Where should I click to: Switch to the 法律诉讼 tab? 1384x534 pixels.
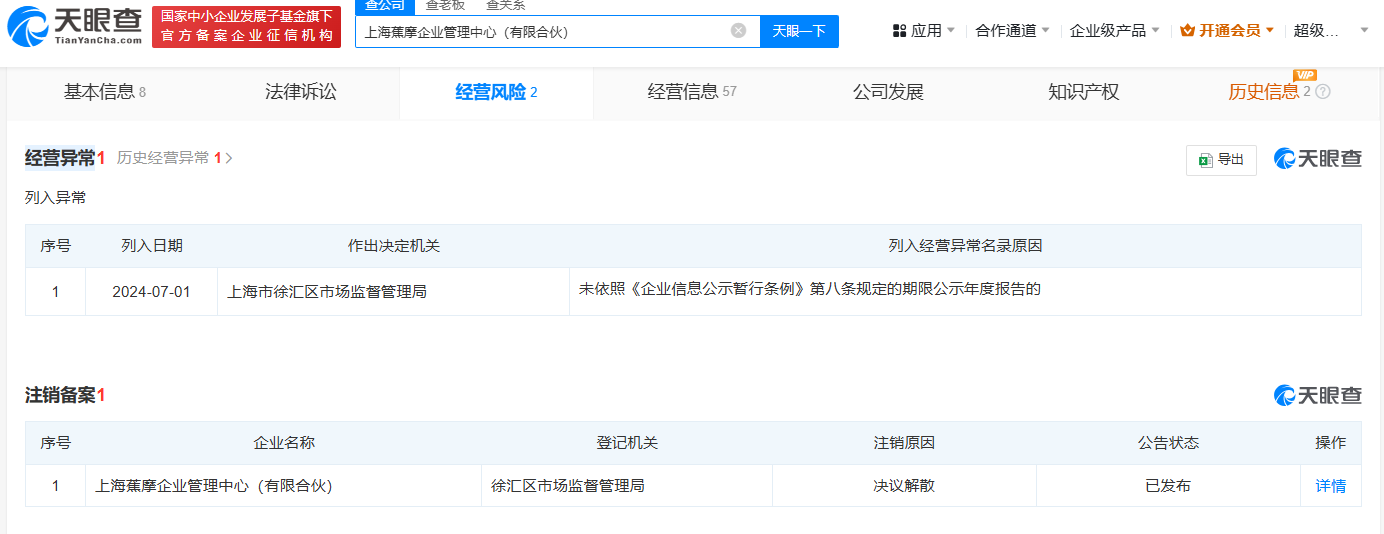coord(301,92)
